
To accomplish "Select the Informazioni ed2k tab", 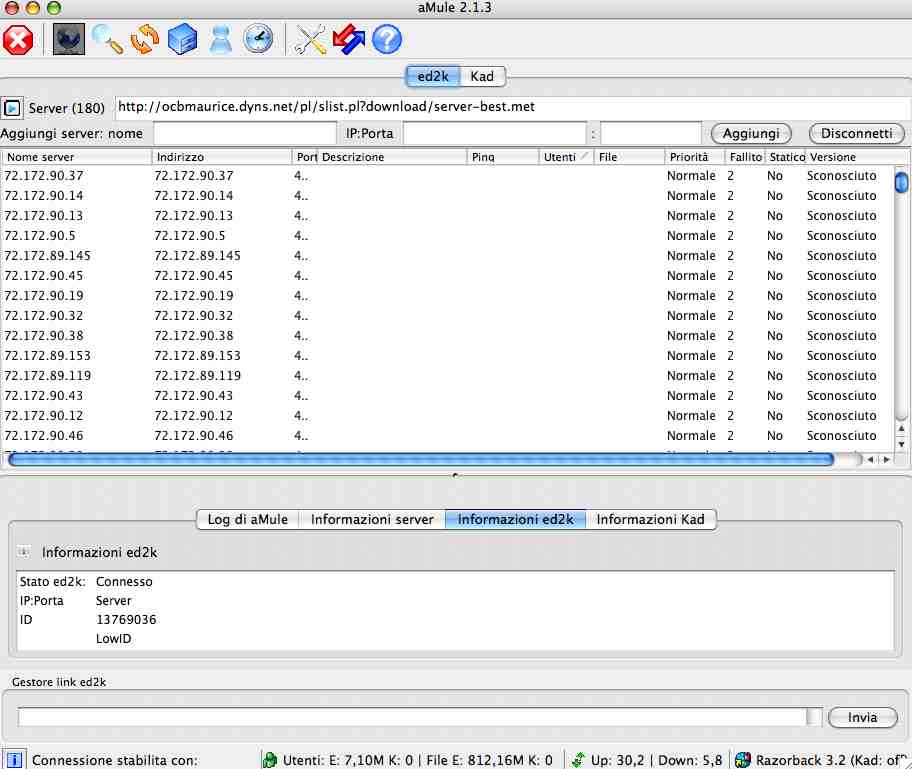I will tap(515, 519).
